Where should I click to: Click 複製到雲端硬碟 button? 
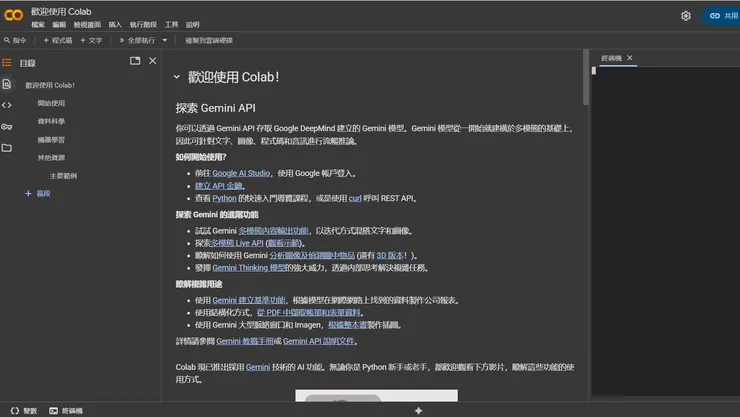coord(209,41)
